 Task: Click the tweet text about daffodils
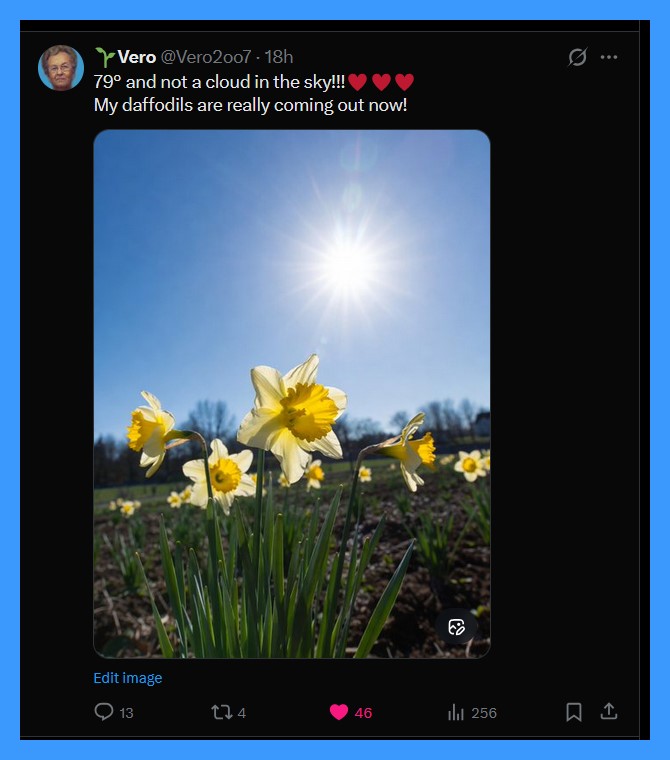[250, 104]
